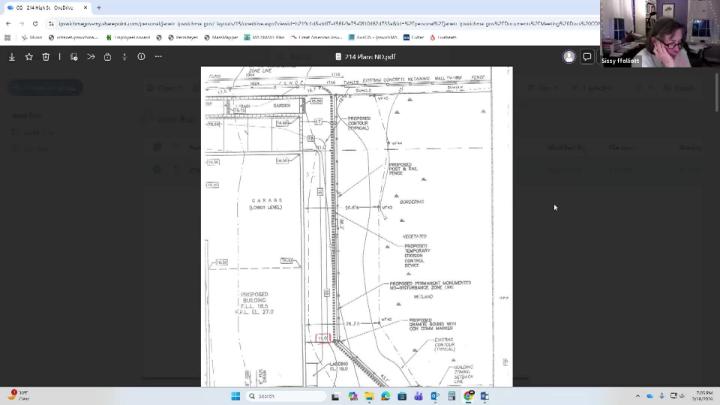Expand the more options ellipsis menu
720x405 pixels.
(x=158, y=57)
